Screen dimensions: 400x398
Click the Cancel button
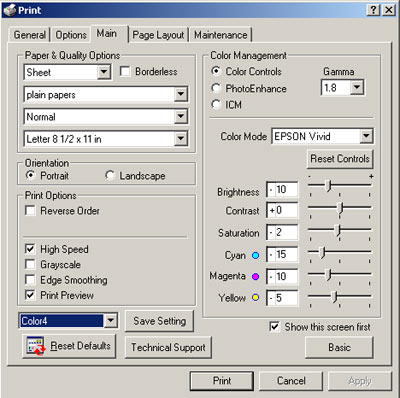(x=291, y=381)
